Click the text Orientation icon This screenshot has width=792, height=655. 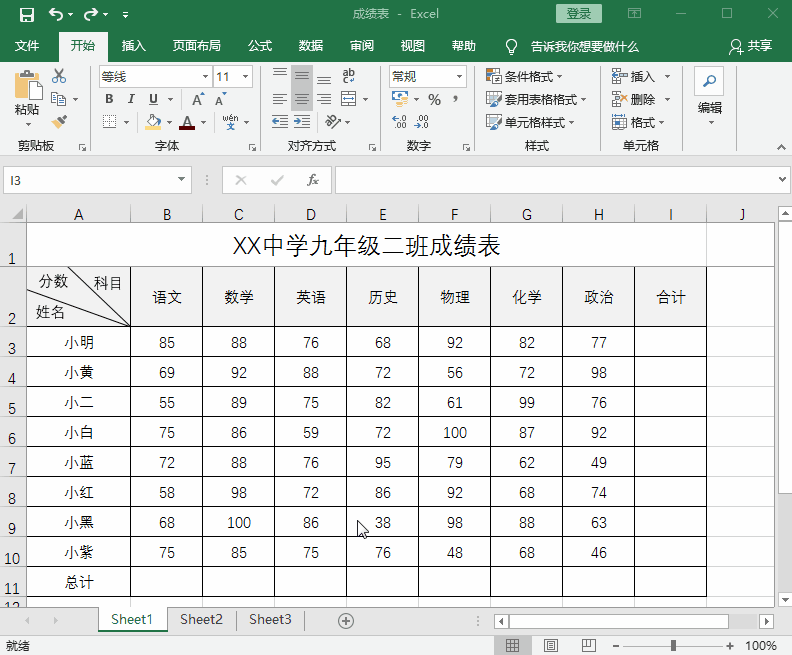click(333, 121)
